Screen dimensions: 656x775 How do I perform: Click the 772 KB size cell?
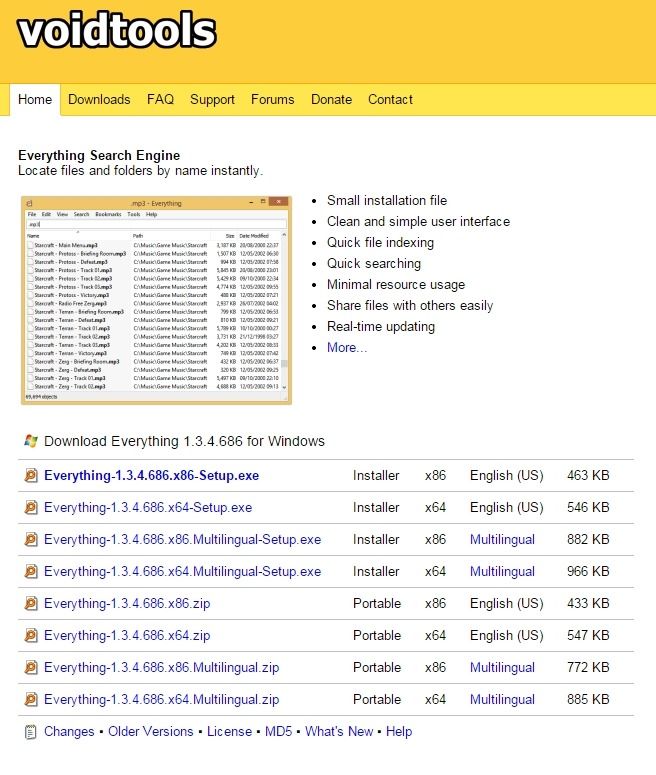point(588,668)
